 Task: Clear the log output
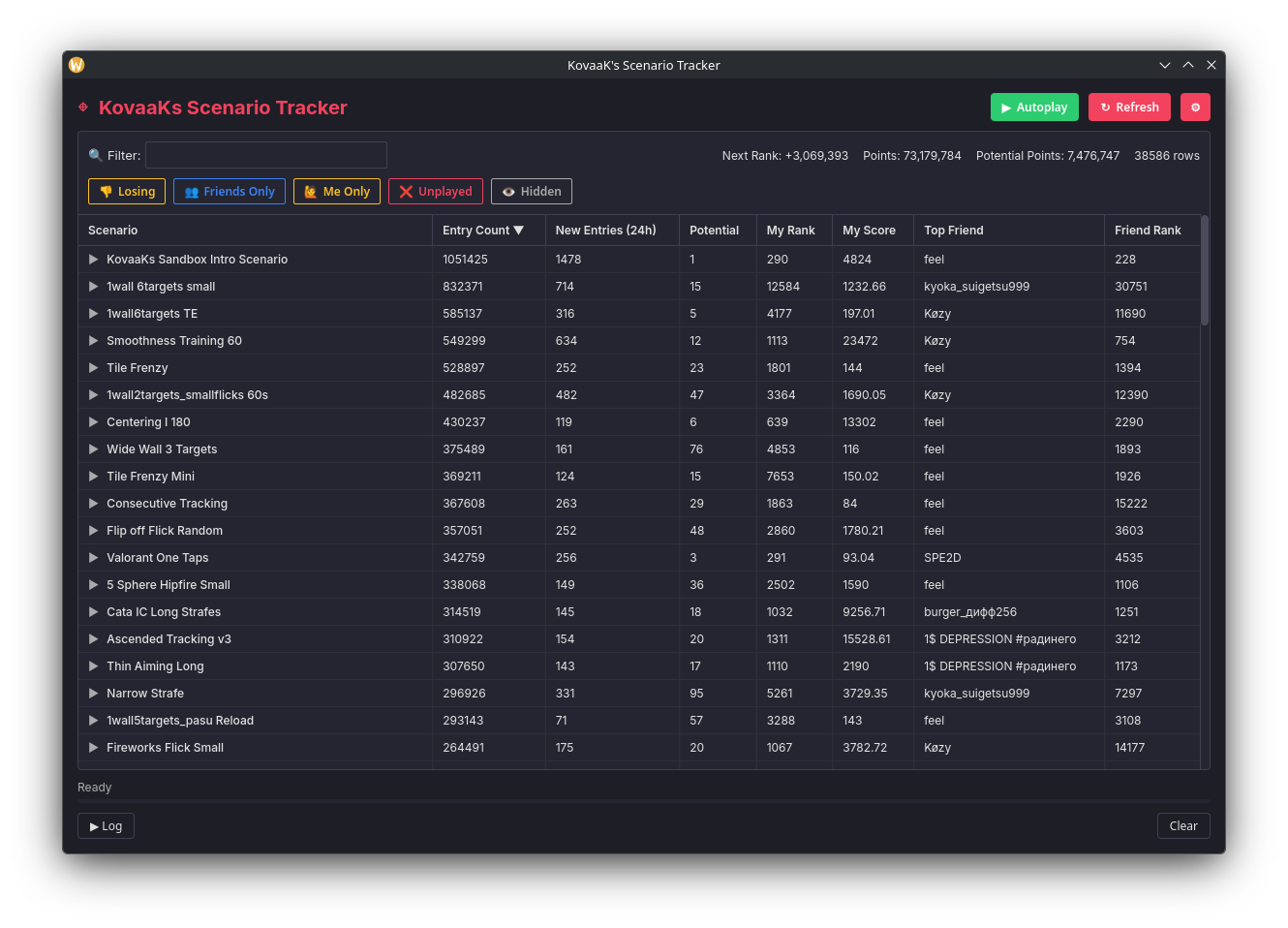point(1183,826)
